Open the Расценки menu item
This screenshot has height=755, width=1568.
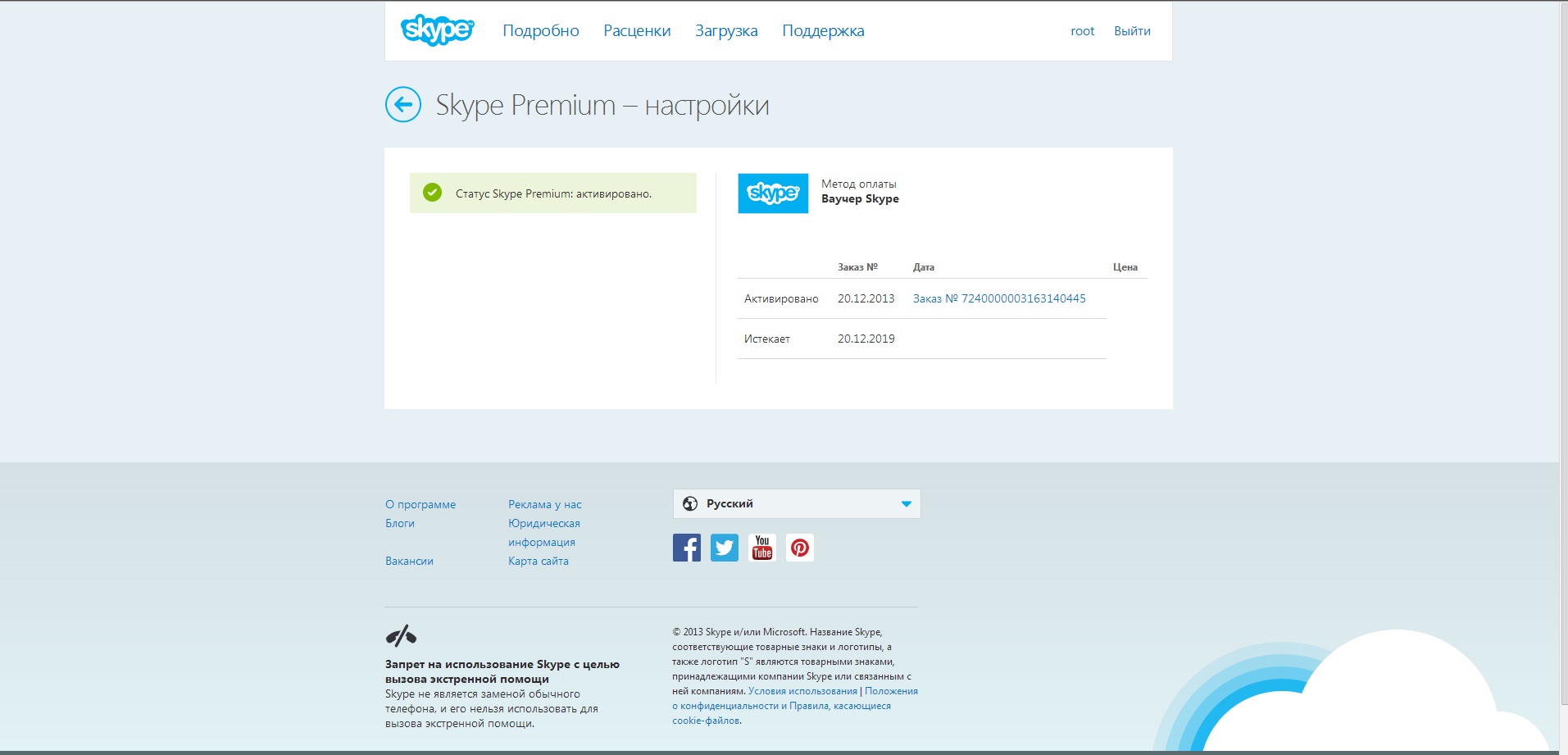click(637, 30)
